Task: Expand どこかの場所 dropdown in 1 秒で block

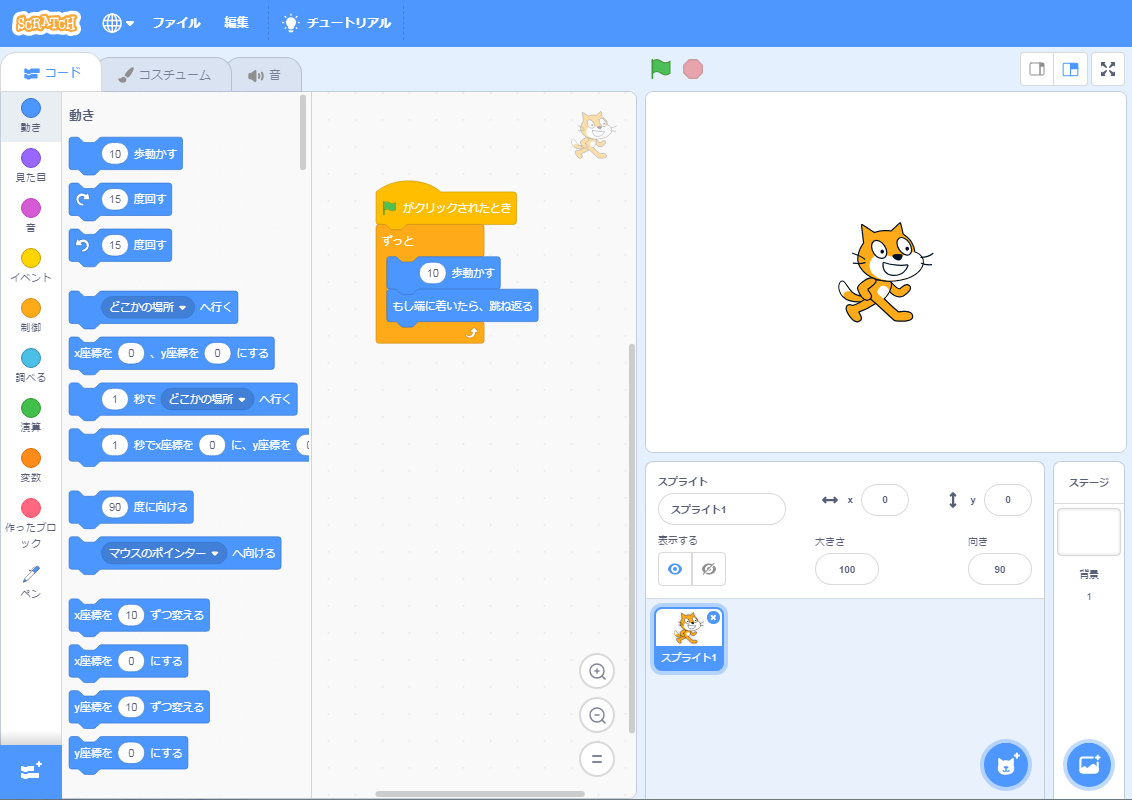Action: [x=207, y=399]
